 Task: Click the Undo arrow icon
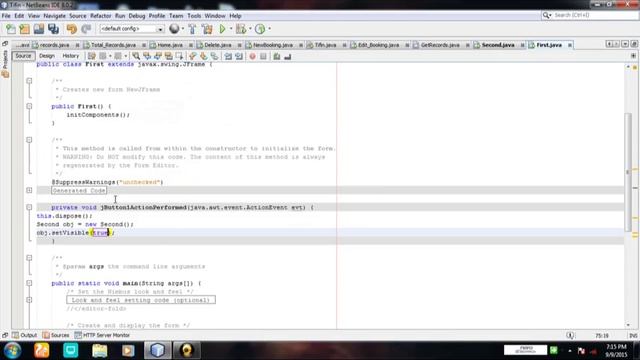pos(72,29)
